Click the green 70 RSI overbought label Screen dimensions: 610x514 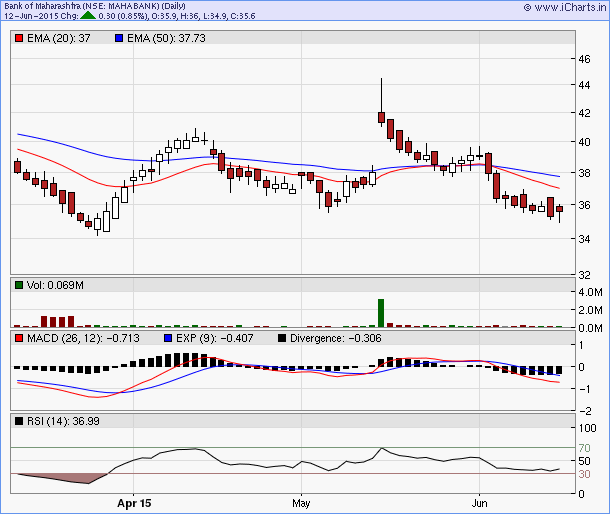coord(584,448)
